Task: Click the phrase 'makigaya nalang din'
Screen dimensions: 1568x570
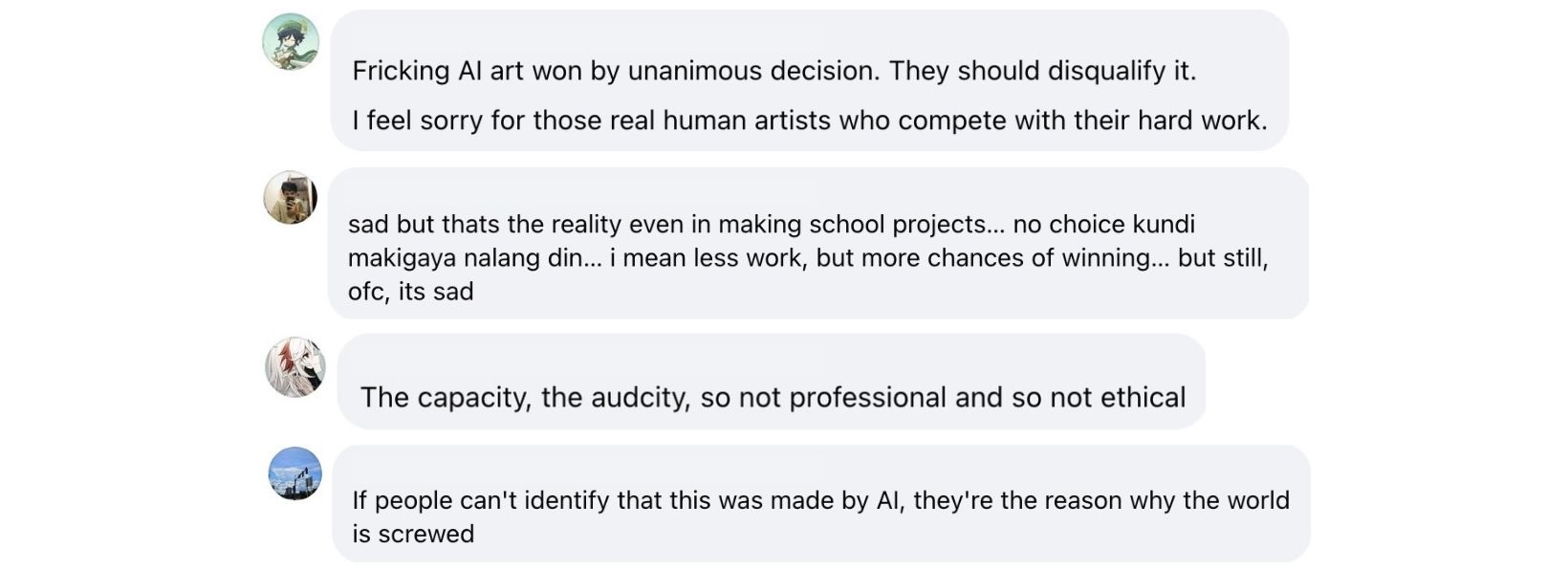Action: 462,258
